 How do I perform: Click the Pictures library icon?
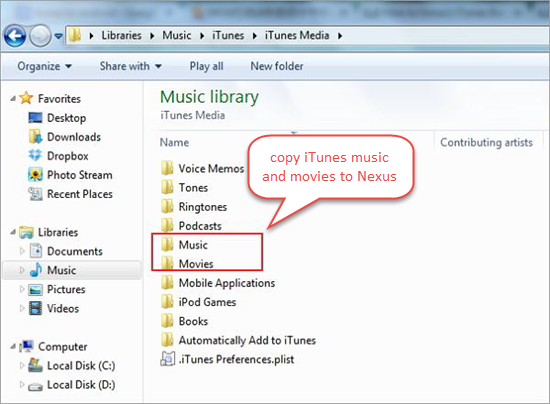(x=36, y=289)
